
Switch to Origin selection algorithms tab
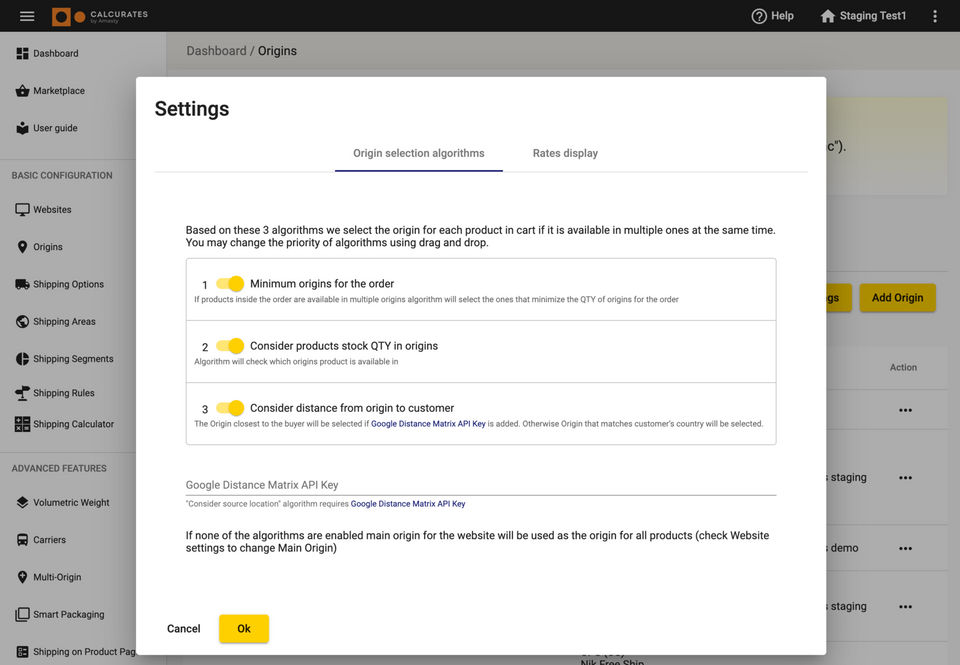(x=419, y=153)
